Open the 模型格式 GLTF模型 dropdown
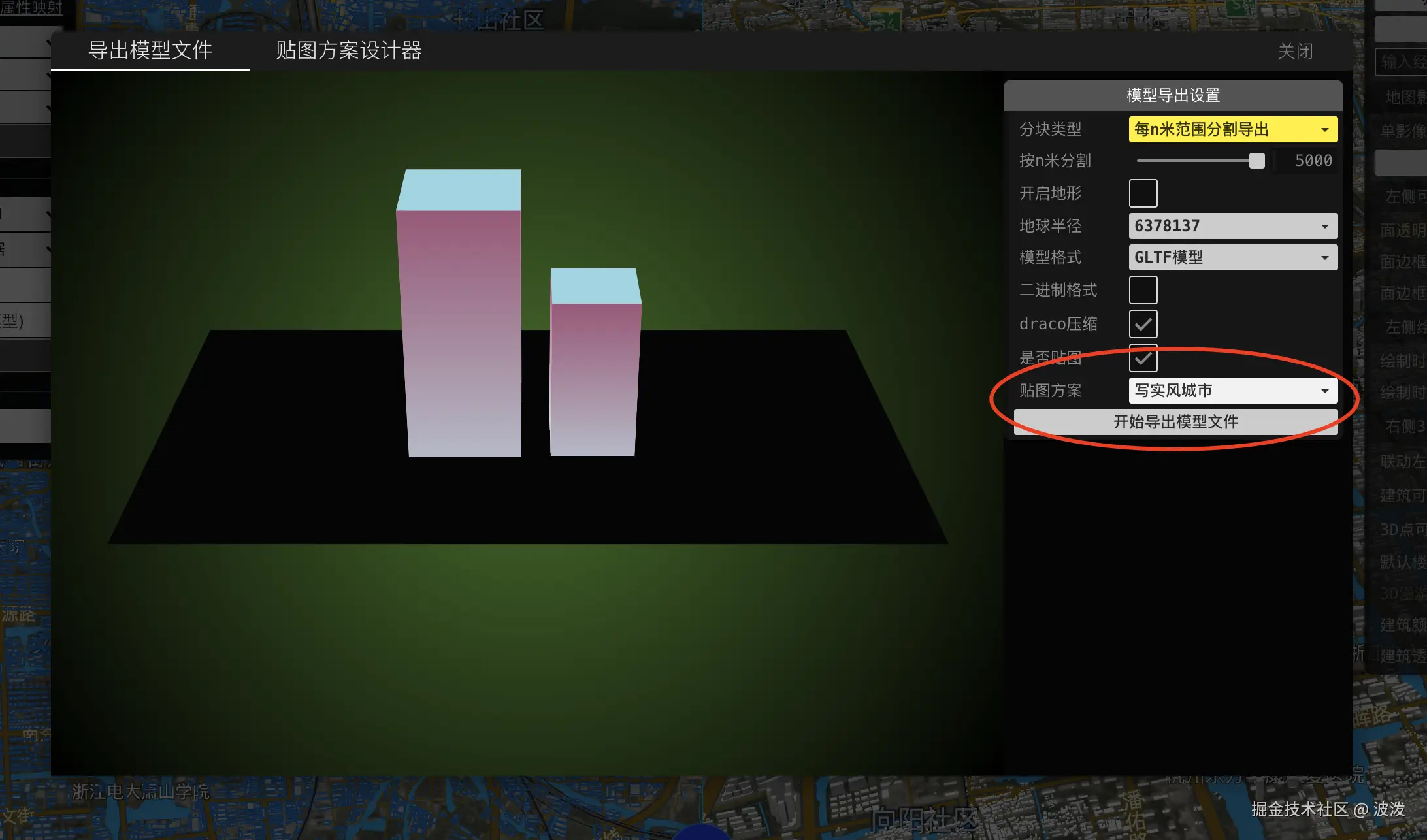1427x840 pixels. coord(1232,257)
